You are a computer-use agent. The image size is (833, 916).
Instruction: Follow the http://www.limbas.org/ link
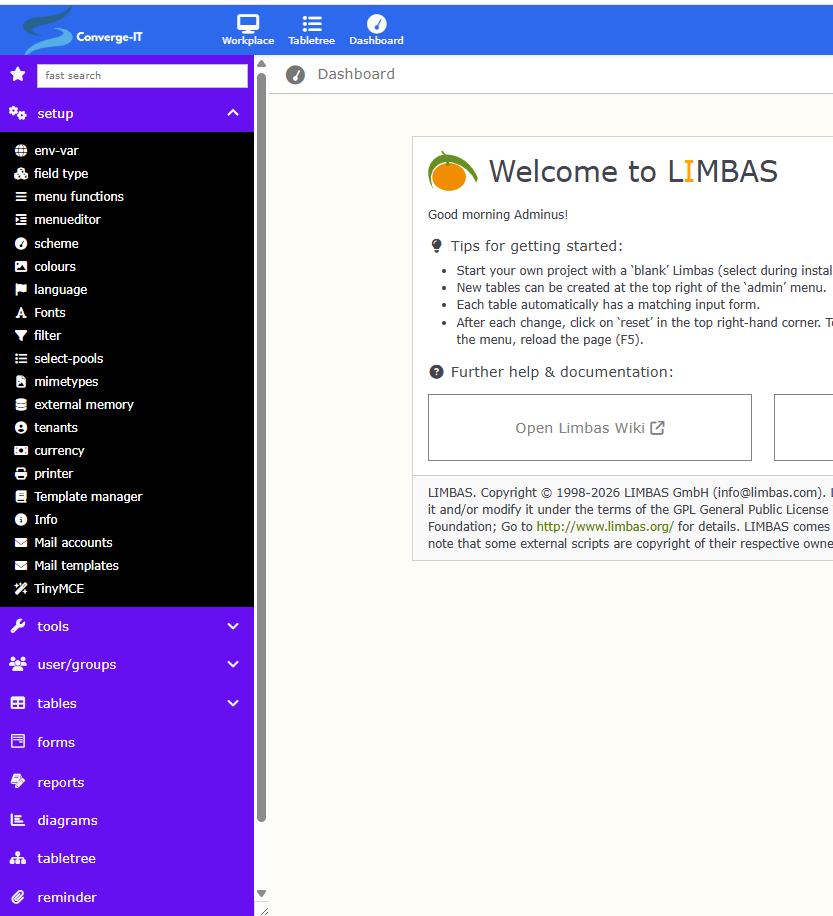click(605, 526)
